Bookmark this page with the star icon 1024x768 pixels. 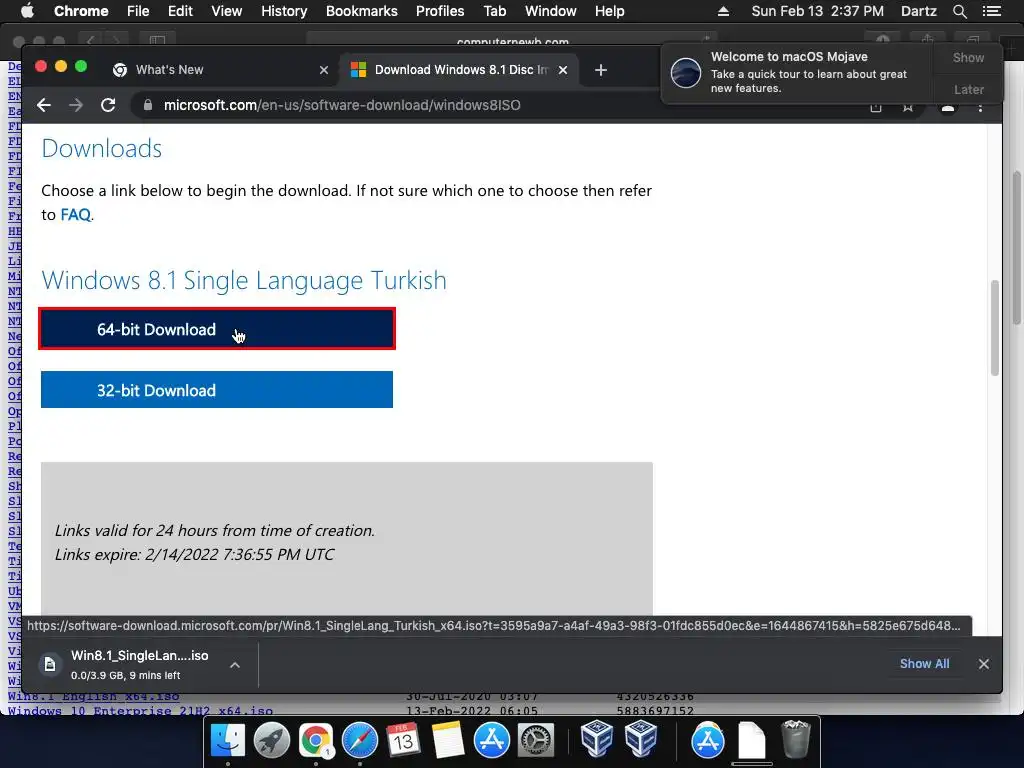click(908, 108)
